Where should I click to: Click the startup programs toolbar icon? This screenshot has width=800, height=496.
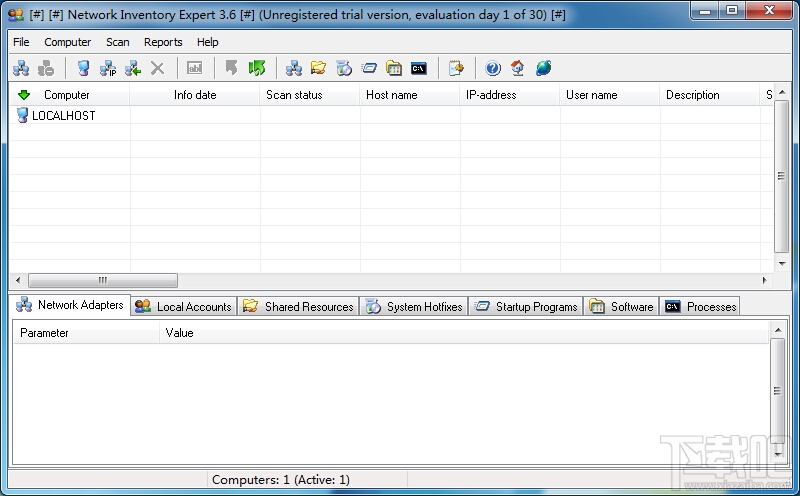(369, 68)
